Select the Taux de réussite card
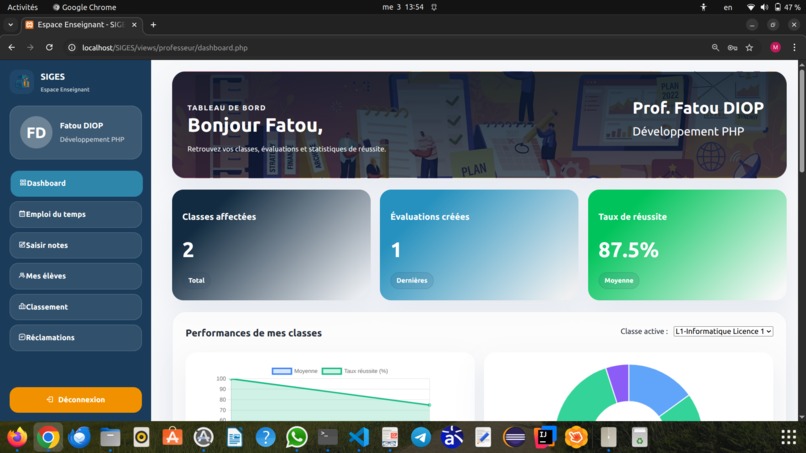 pyautogui.click(x=687, y=245)
